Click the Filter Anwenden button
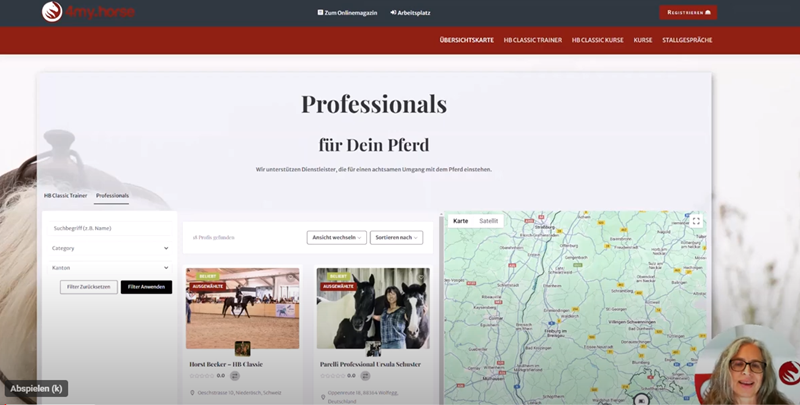This screenshot has width=800, height=405. click(x=146, y=287)
